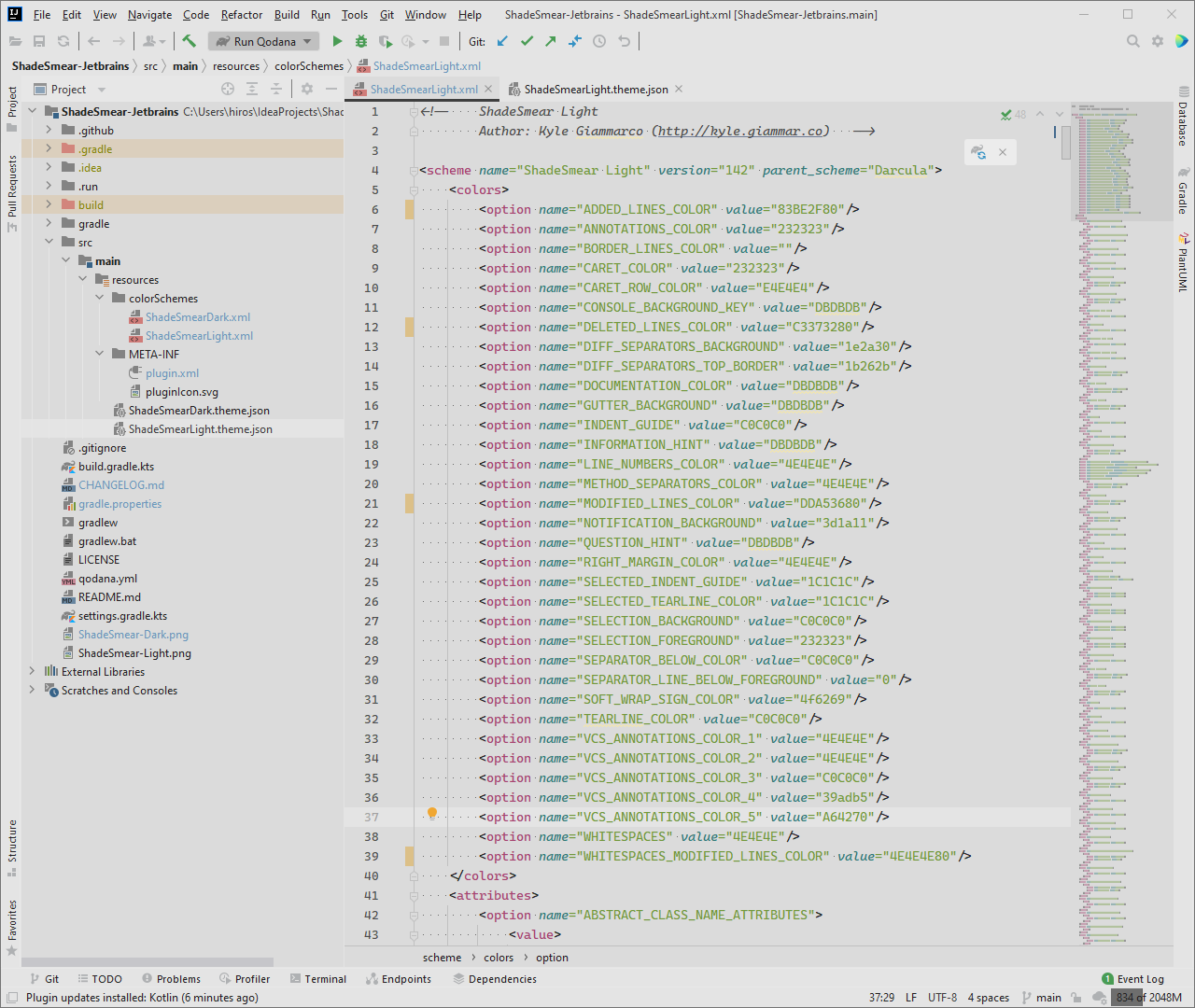
Task: Click the intention lightbulb on line 37
Action: pos(432,813)
